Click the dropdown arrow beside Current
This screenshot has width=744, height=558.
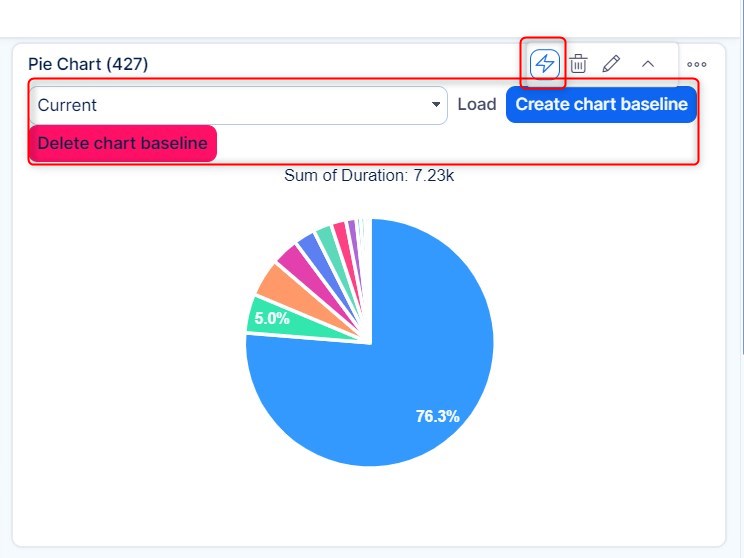(x=436, y=105)
